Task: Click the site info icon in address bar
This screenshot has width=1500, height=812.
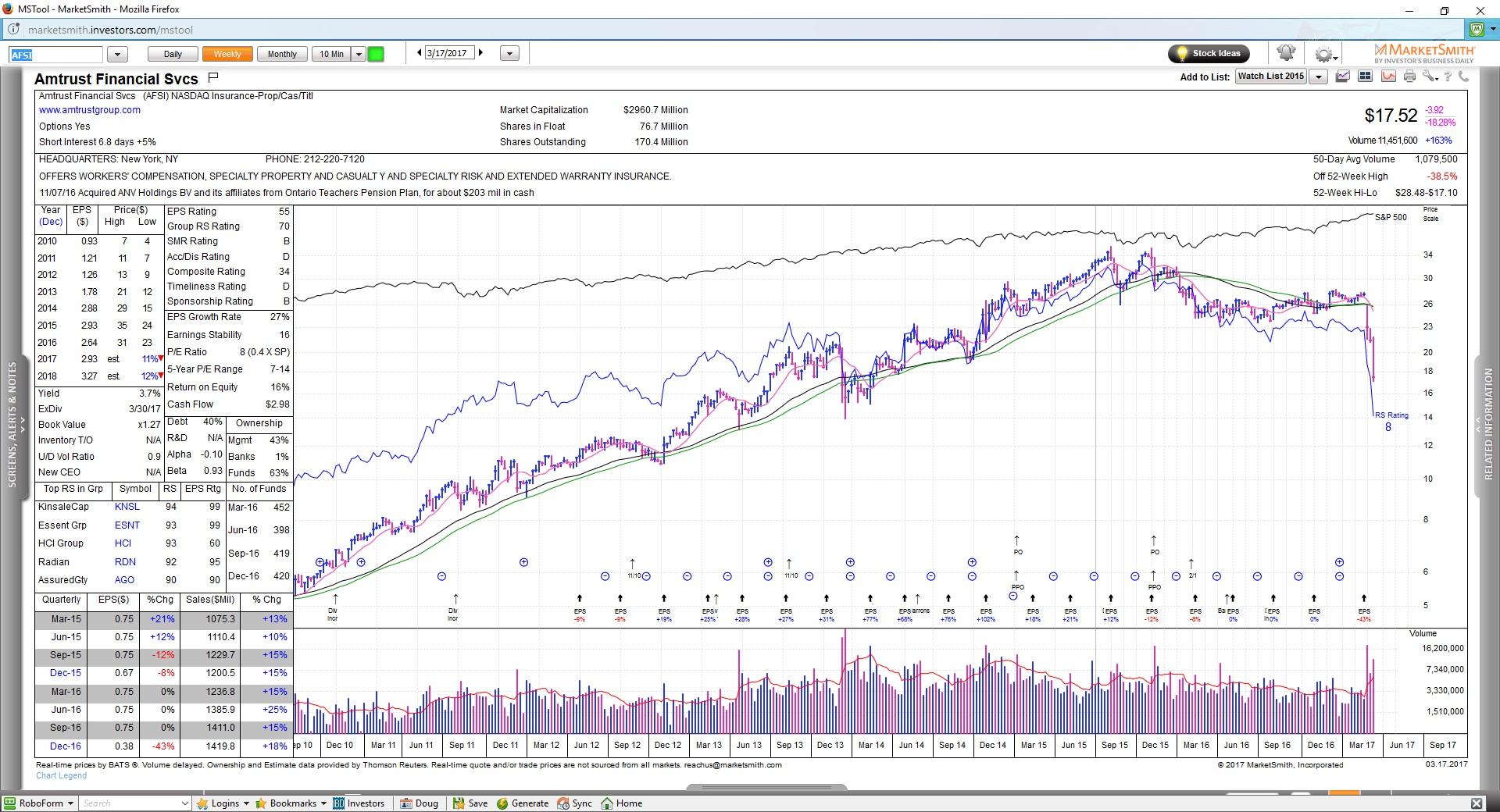Action: point(14,30)
